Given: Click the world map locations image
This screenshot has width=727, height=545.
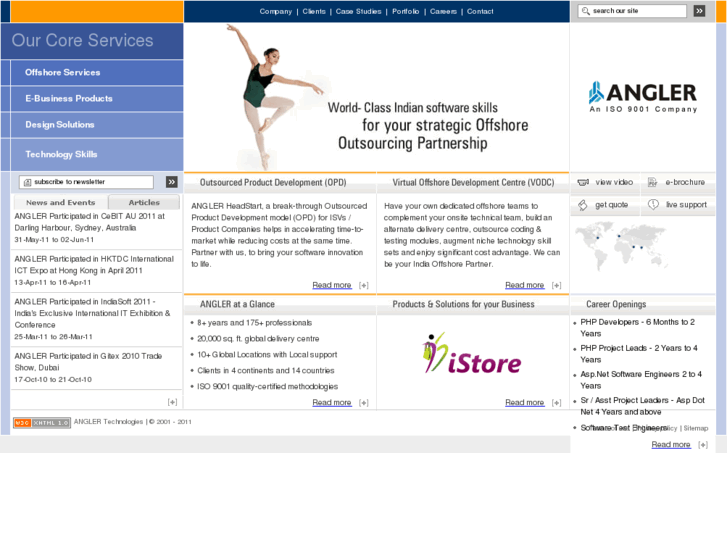Looking at the screenshot, I should [621, 246].
